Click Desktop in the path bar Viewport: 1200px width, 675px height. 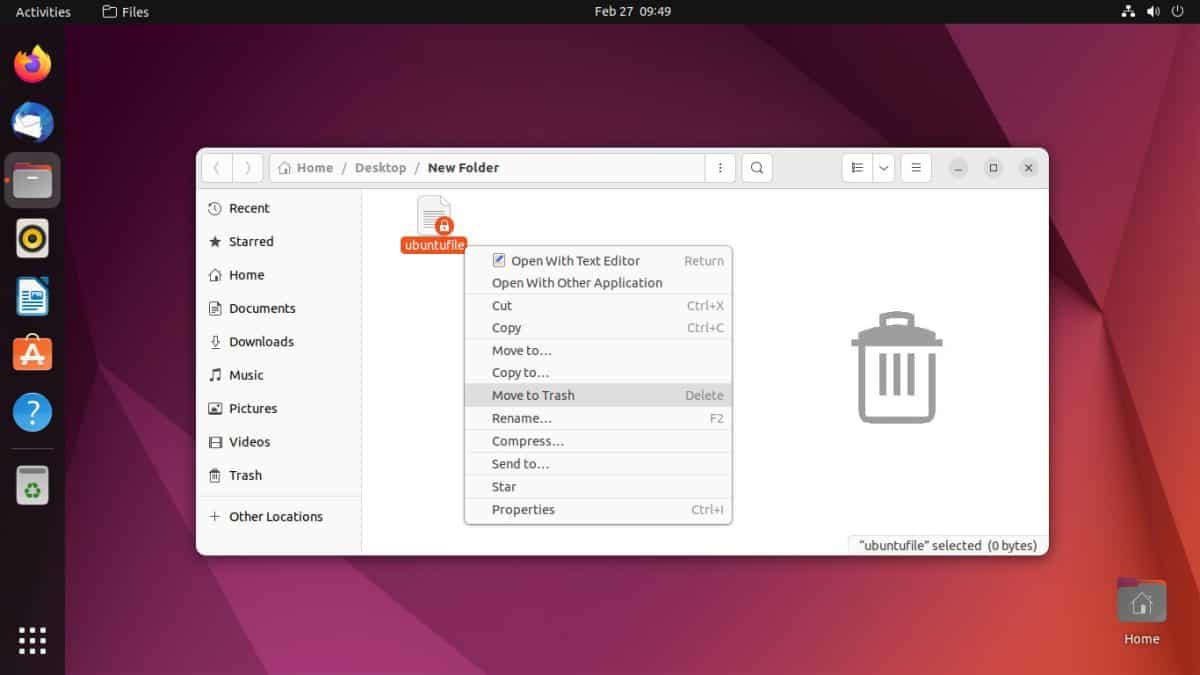point(380,168)
